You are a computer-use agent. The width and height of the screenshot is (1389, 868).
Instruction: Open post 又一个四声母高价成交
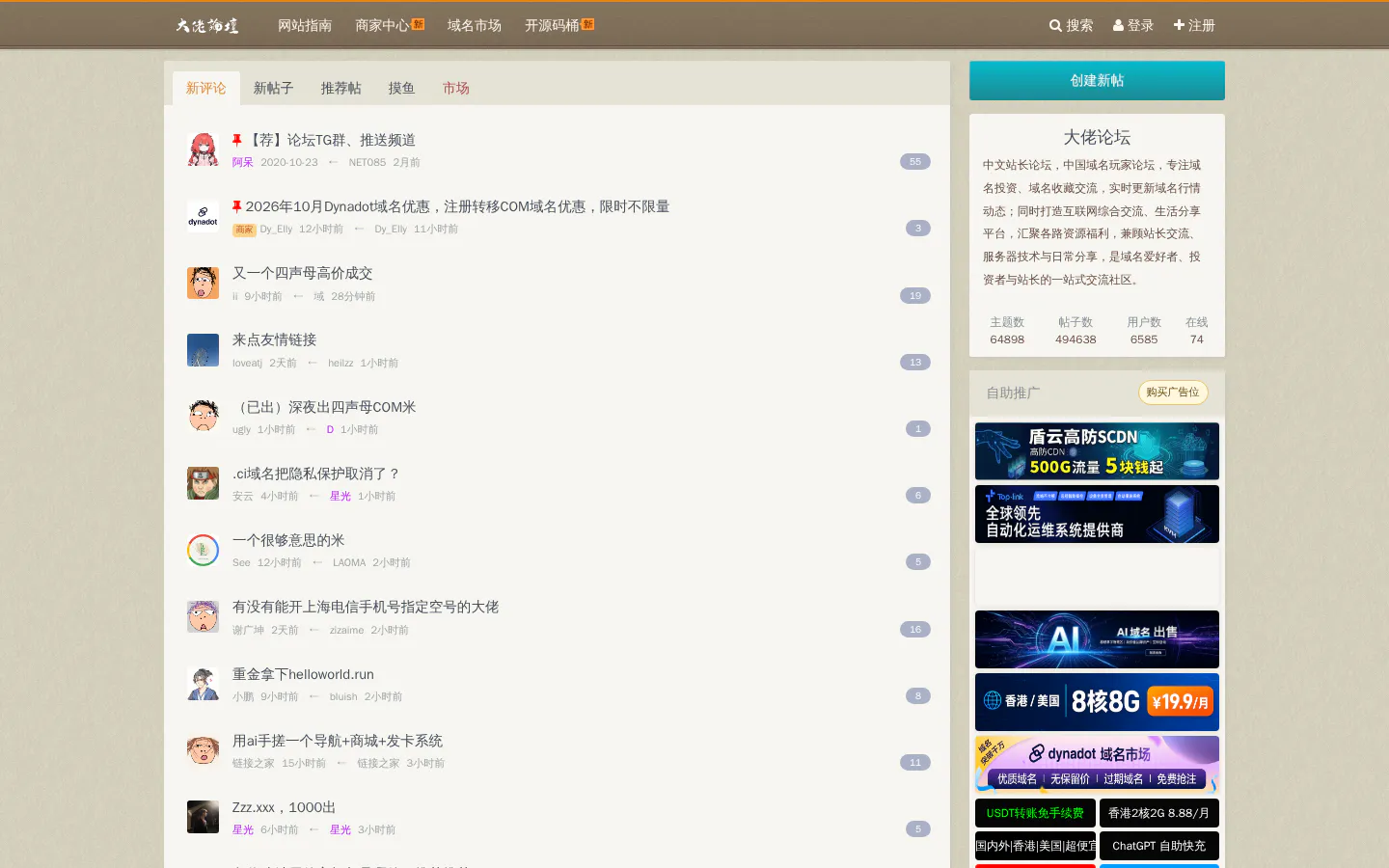(302, 273)
